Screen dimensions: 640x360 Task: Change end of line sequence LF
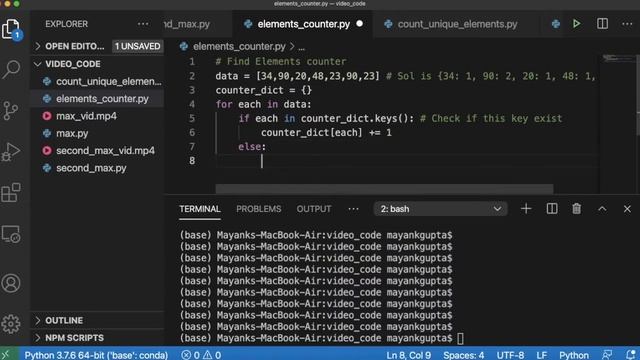point(541,355)
